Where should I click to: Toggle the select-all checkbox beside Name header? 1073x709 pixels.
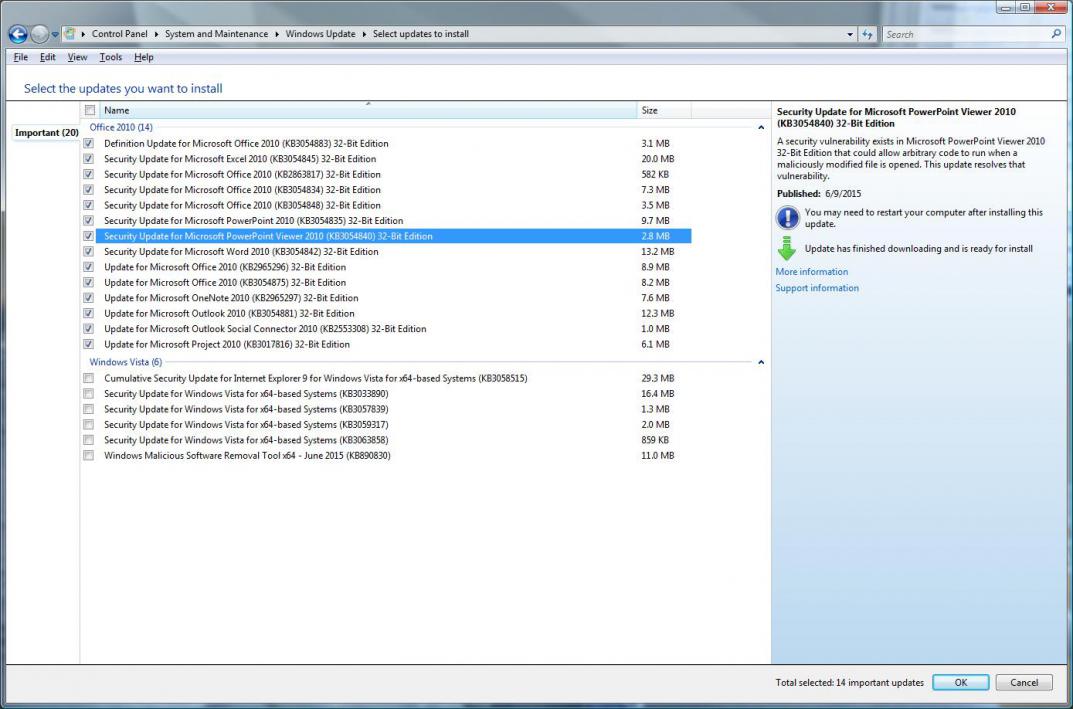click(90, 110)
